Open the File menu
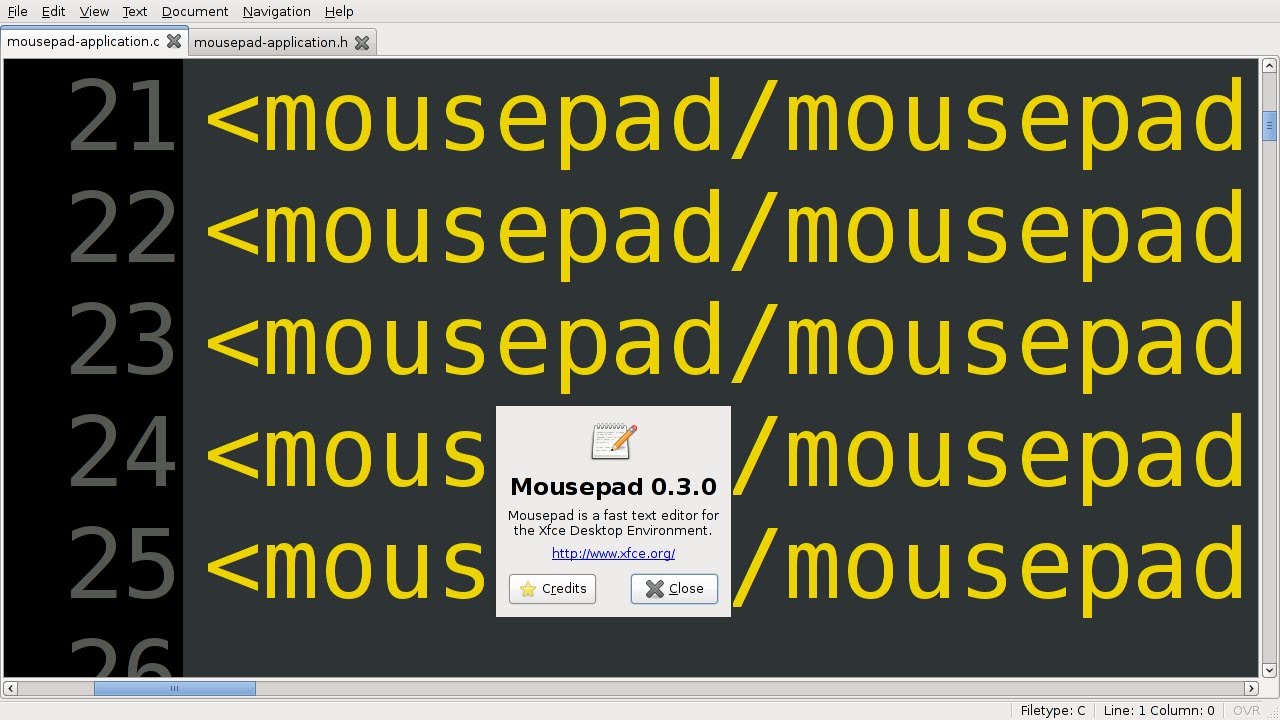The image size is (1280, 720). [x=17, y=11]
